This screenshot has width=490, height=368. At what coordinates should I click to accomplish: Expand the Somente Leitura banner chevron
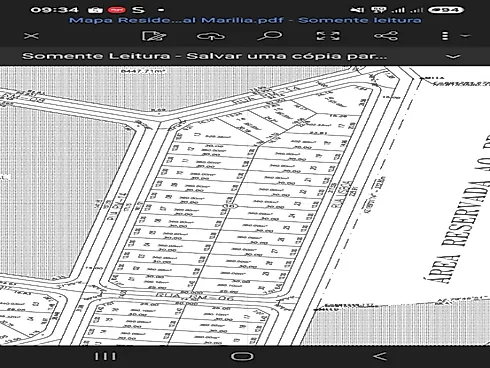click(x=453, y=56)
